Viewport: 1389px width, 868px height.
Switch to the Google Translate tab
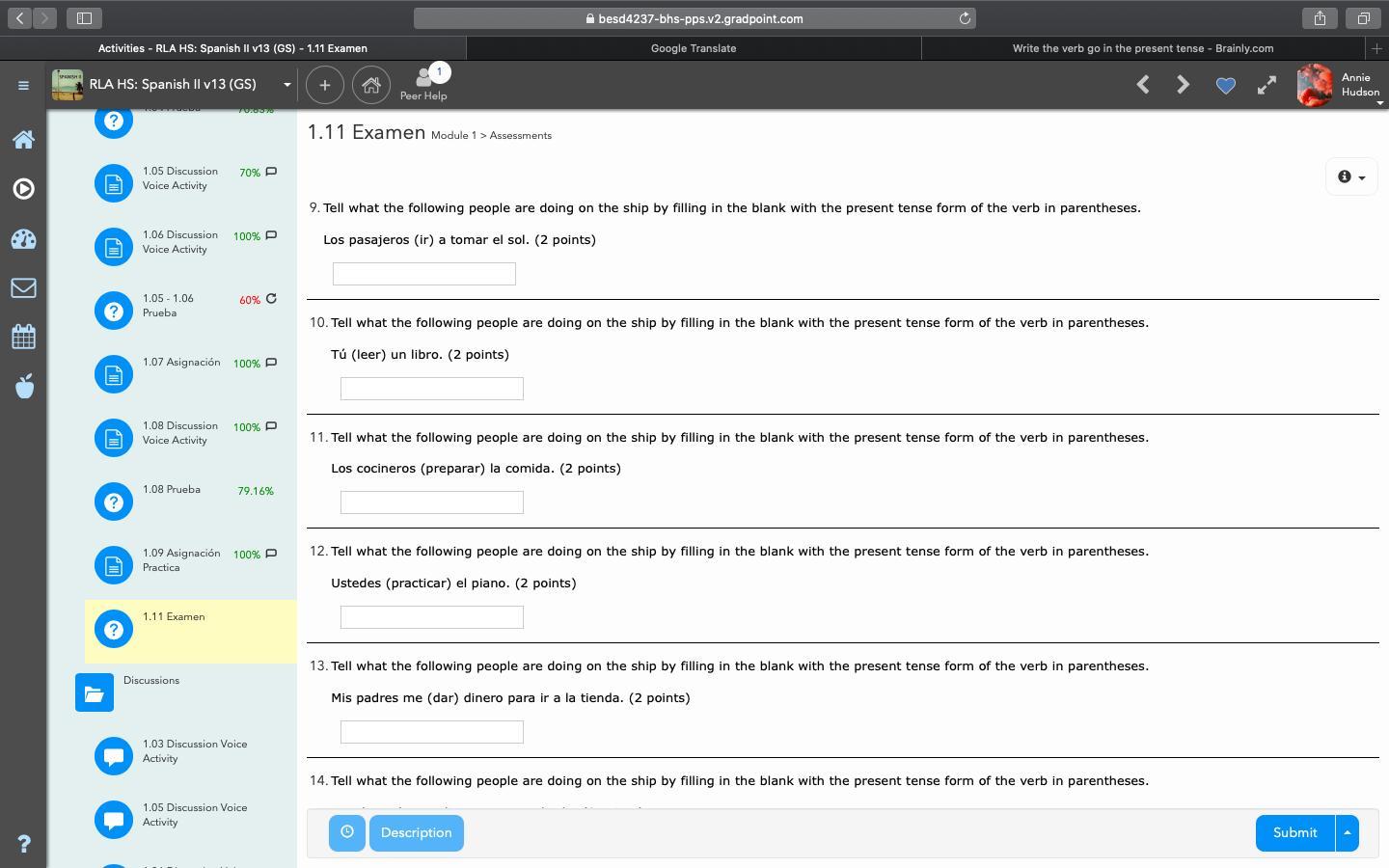tap(694, 48)
